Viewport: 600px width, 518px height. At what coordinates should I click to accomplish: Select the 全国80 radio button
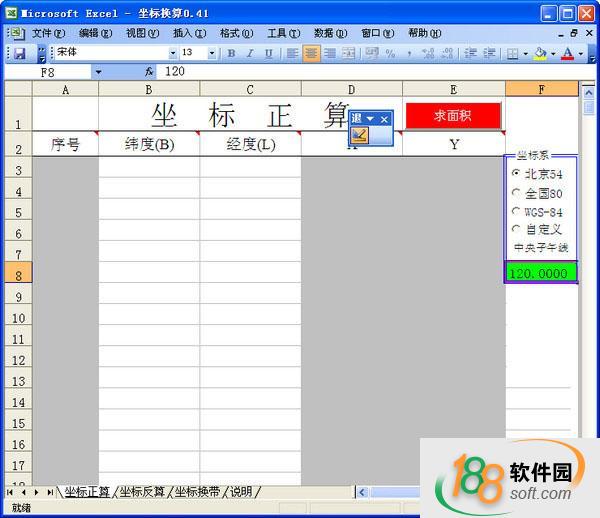pos(516,193)
